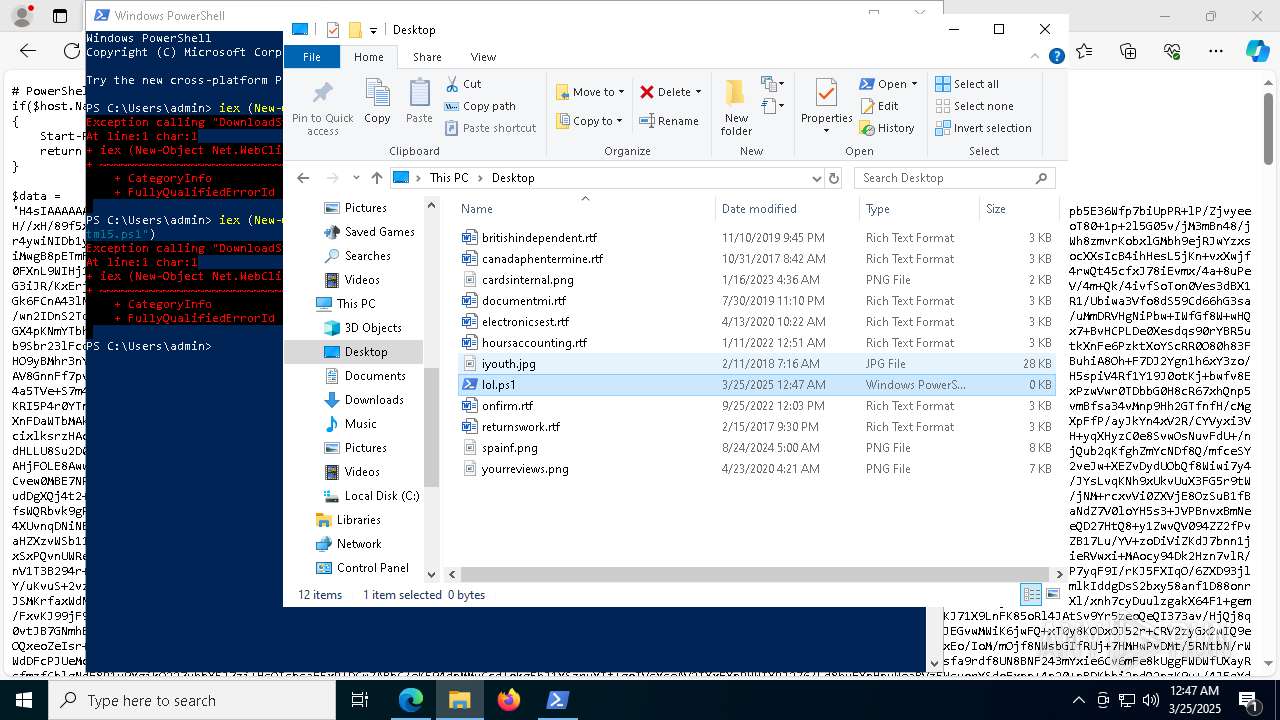This screenshot has height=720, width=1280.
Task: Open Explorer Help question mark
Action: (1056, 57)
